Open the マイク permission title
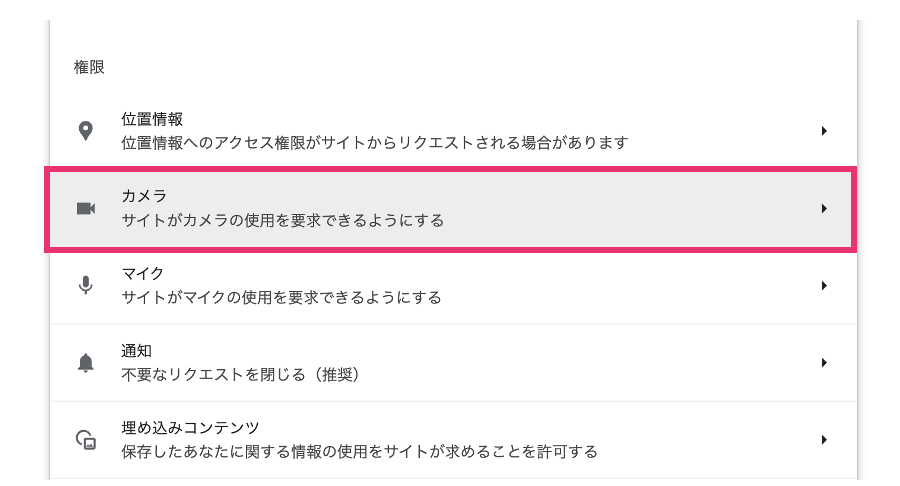Image resolution: width=900 pixels, height=486 pixels. pyautogui.click(x=143, y=273)
